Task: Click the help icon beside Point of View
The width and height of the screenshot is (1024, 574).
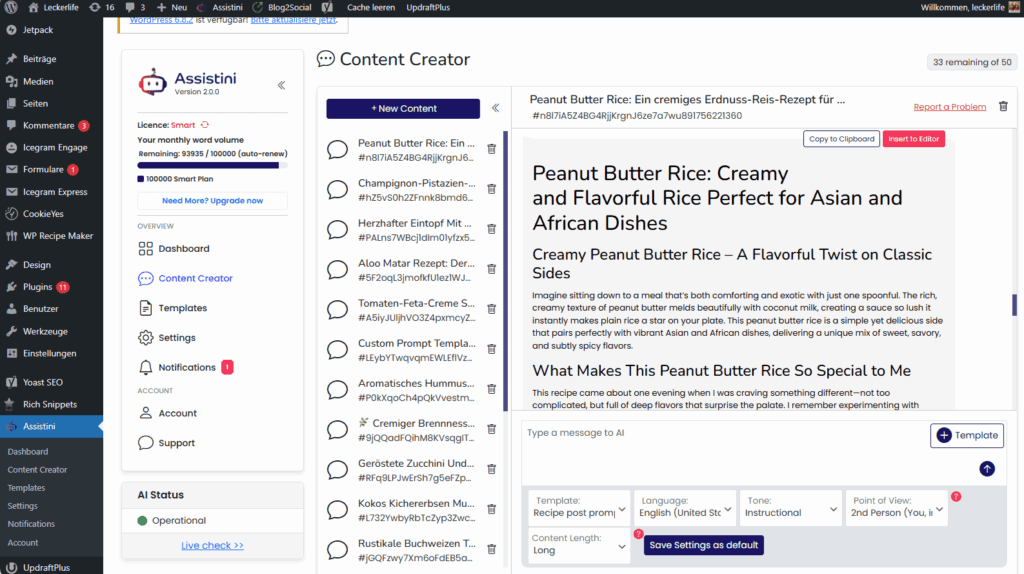Action: pyautogui.click(x=956, y=497)
